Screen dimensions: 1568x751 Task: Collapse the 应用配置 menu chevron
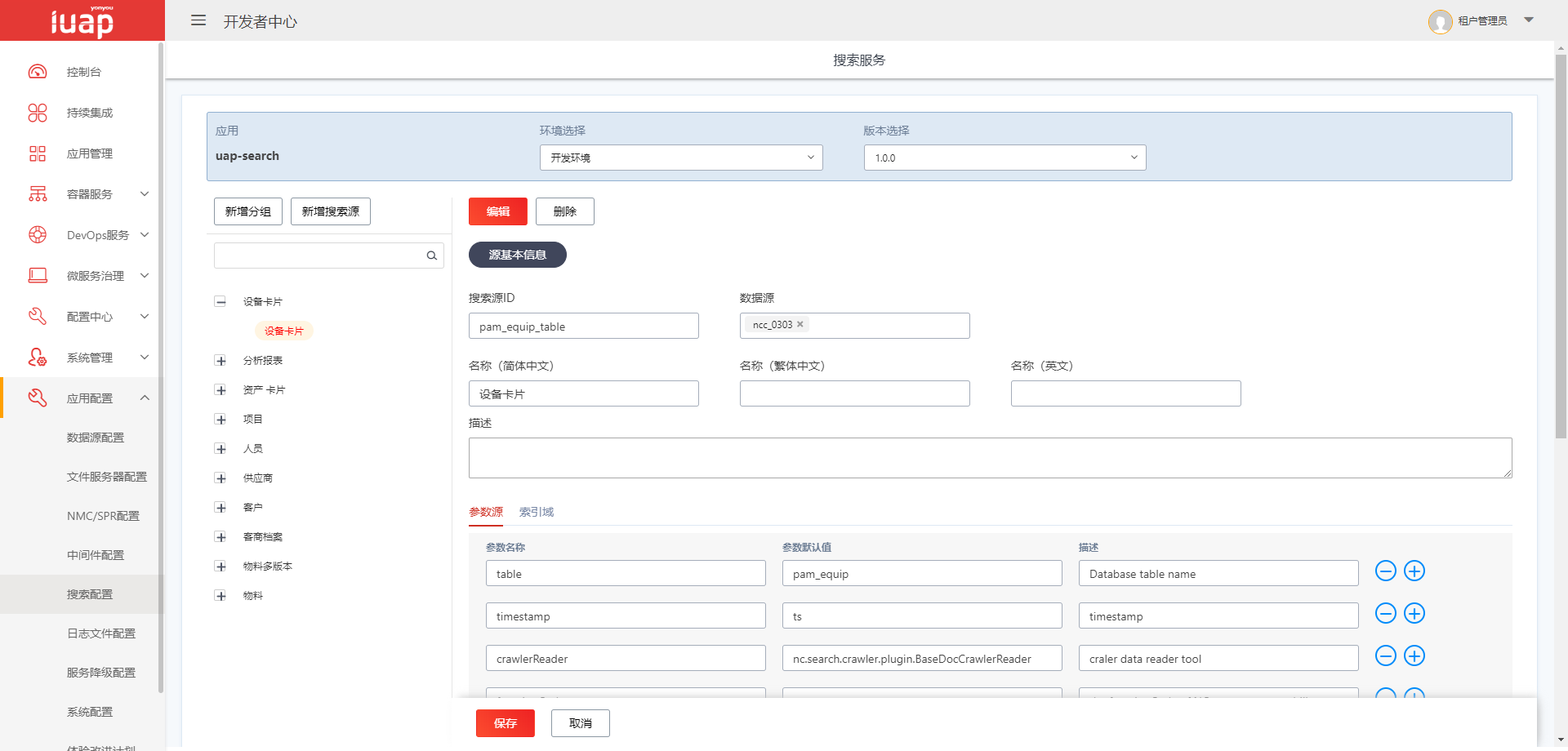click(x=145, y=398)
